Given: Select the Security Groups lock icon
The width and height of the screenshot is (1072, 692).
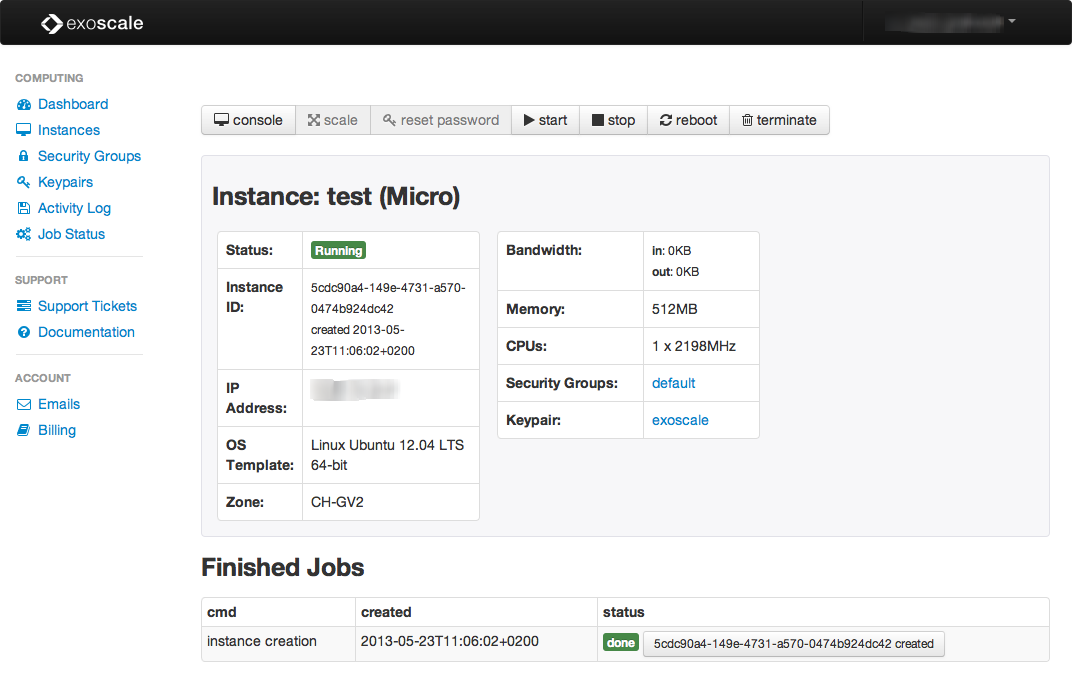Looking at the screenshot, I should click(23, 157).
